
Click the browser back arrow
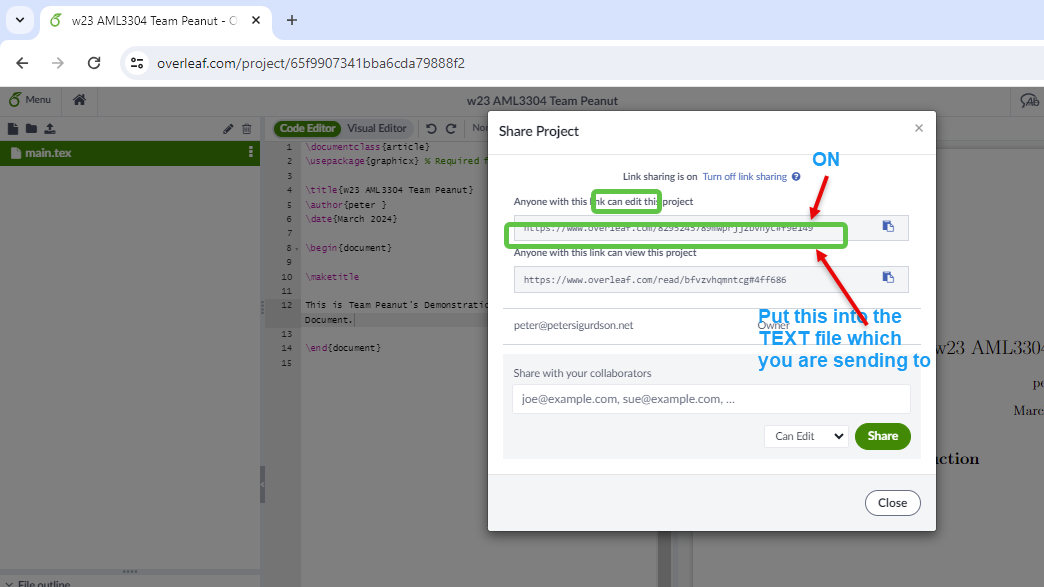click(x=22, y=63)
